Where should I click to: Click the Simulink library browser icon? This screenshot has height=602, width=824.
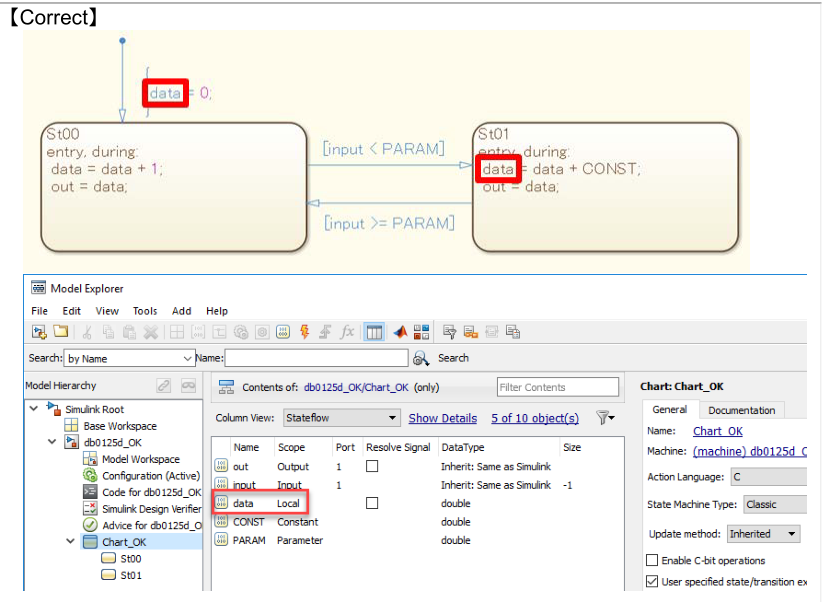(421, 332)
